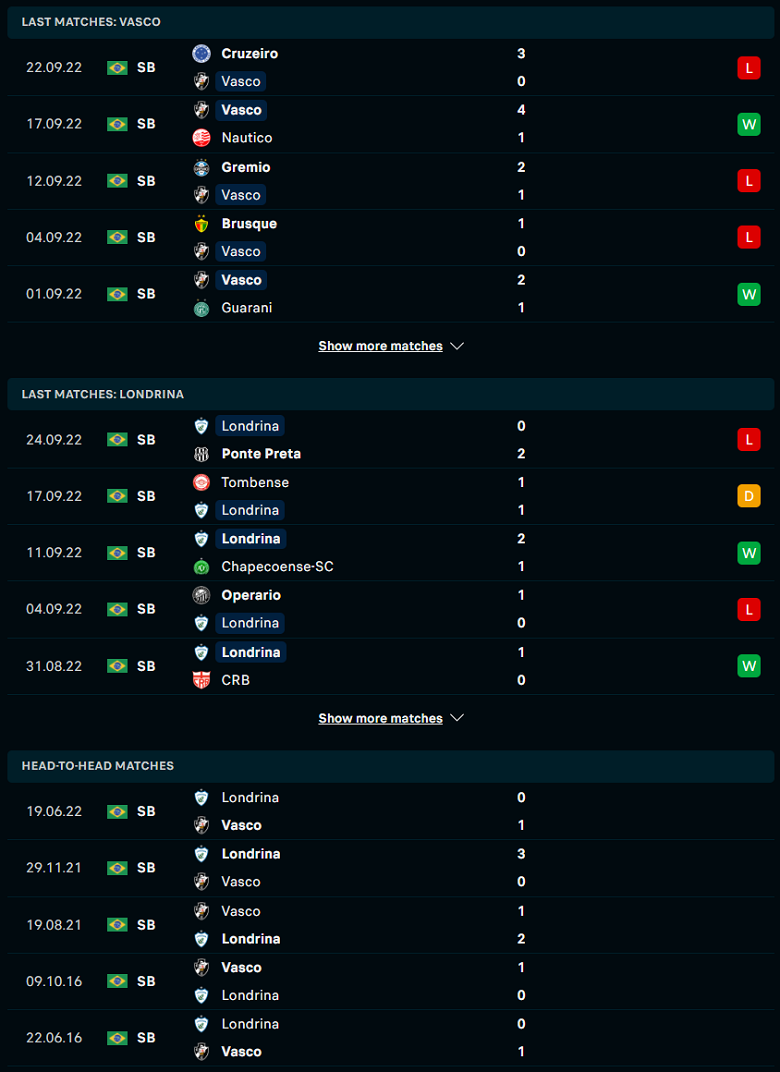The image size is (780, 1072).
Task: Click the red L badge for Gremio match
Action: pyautogui.click(x=749, y=181)
